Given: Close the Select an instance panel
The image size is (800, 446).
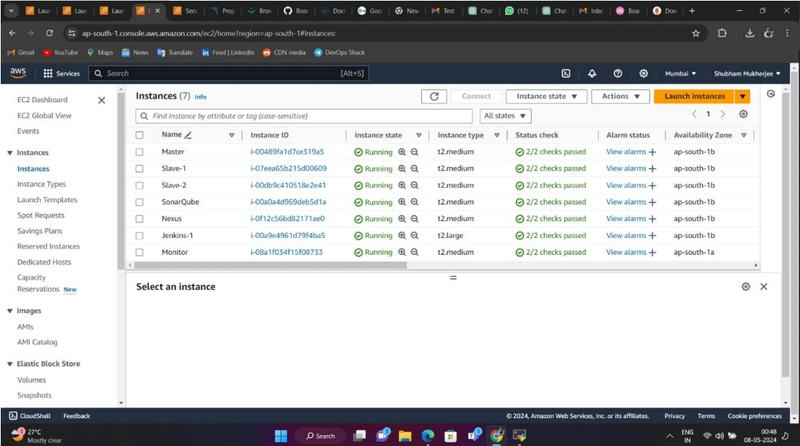Looking at the screenshot, I should tap(764, 287).
